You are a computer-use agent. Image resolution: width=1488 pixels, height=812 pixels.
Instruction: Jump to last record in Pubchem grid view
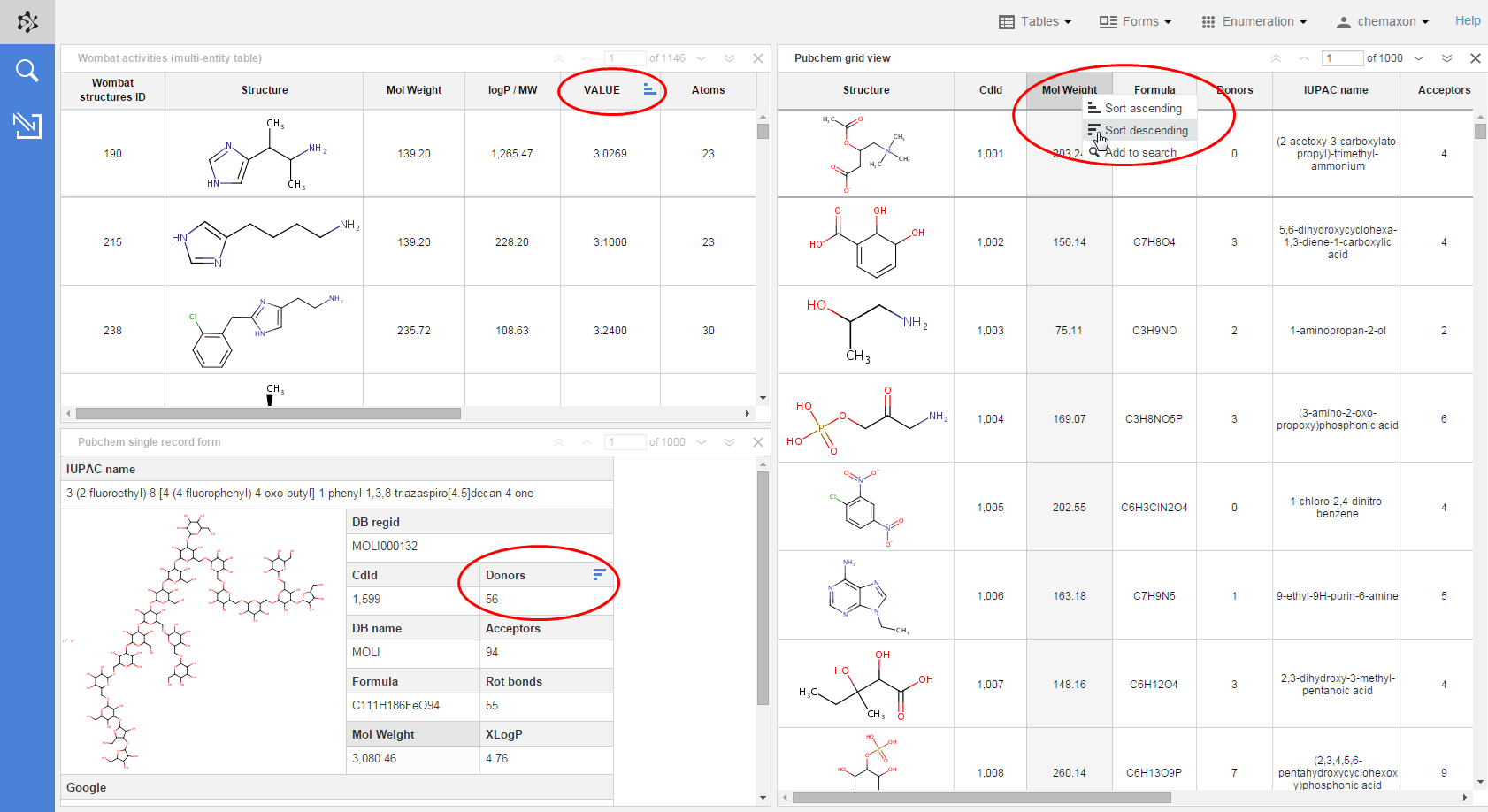[x=1447, y=58]
